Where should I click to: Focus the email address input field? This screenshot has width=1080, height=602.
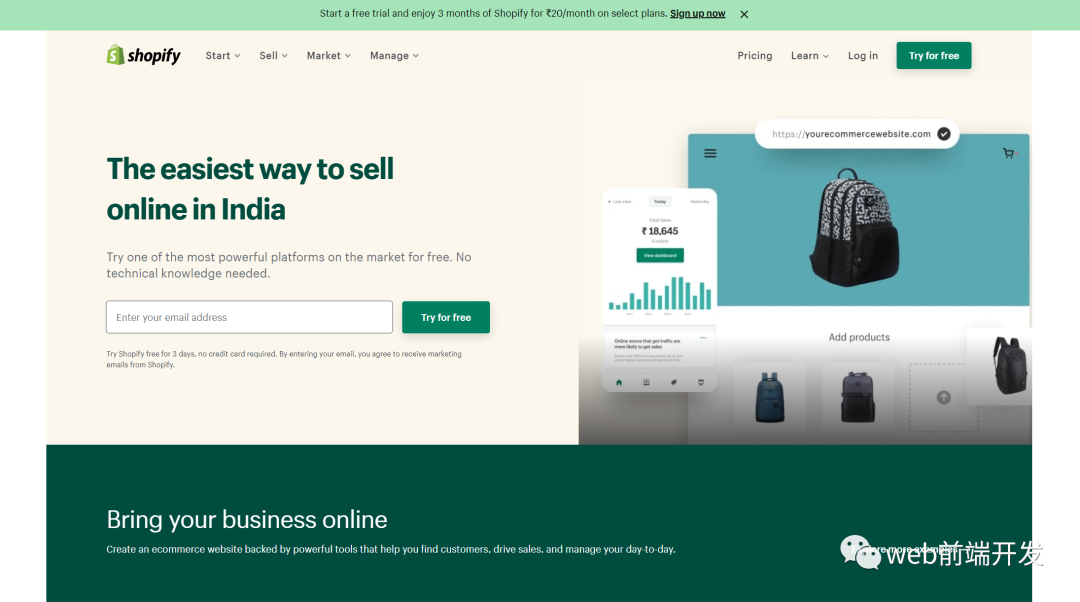point(249,317)
